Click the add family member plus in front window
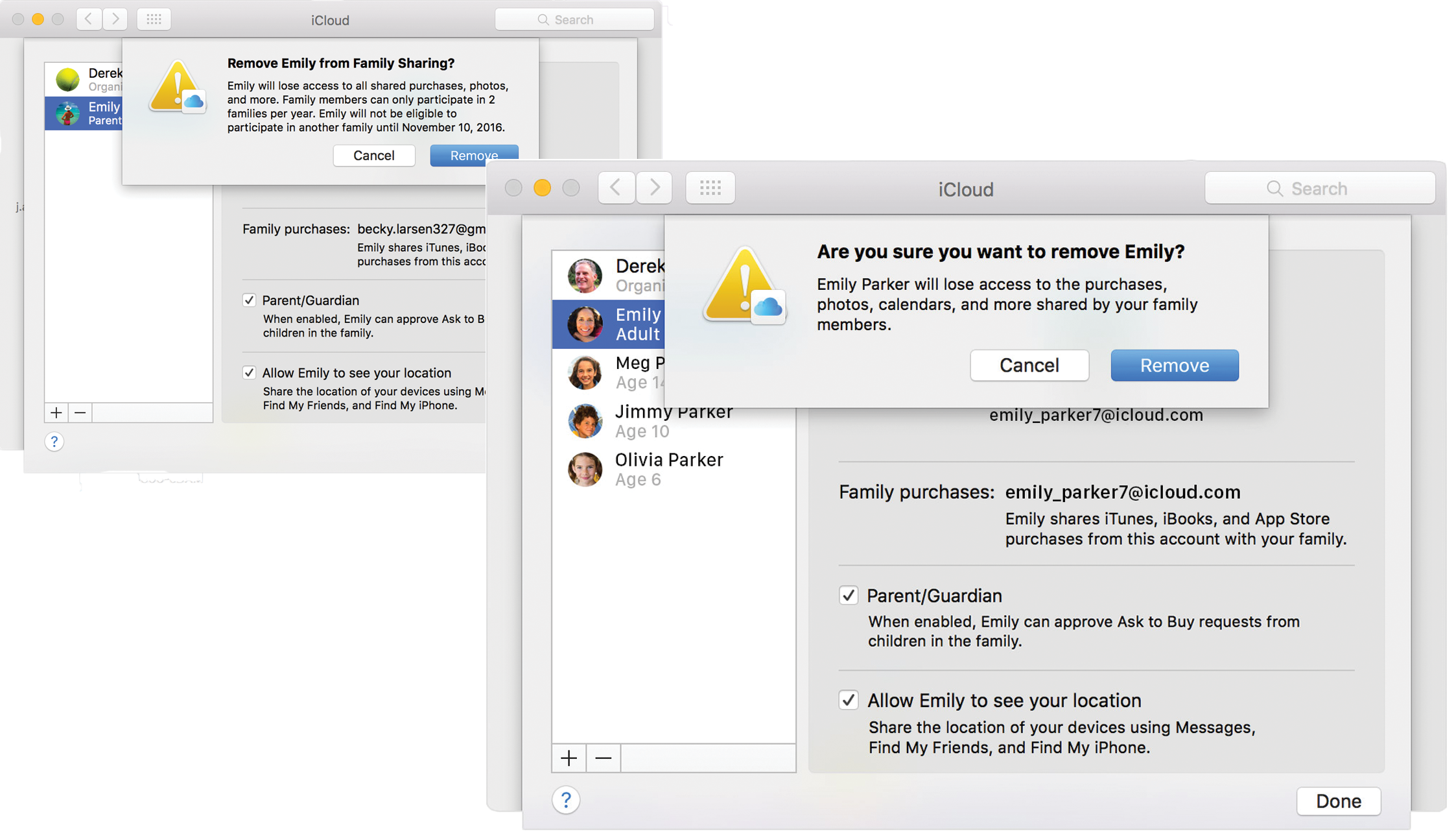1456x838 pixels. (x=569, y=758)
